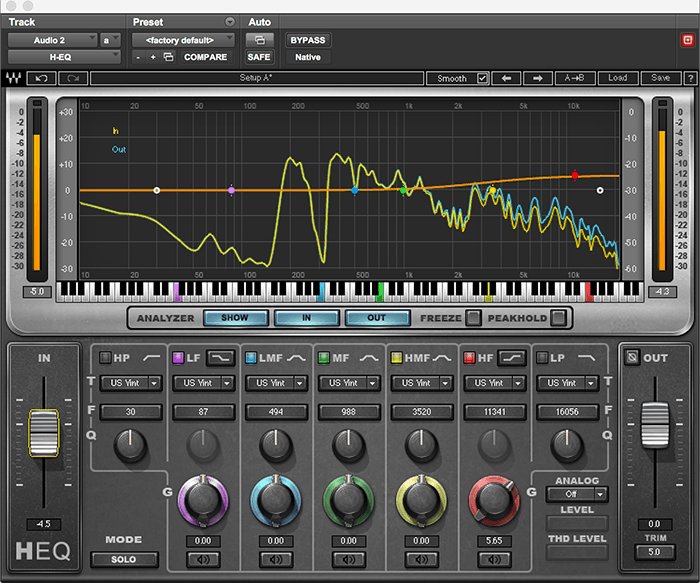Open plugin help question mark

point(690,78)
